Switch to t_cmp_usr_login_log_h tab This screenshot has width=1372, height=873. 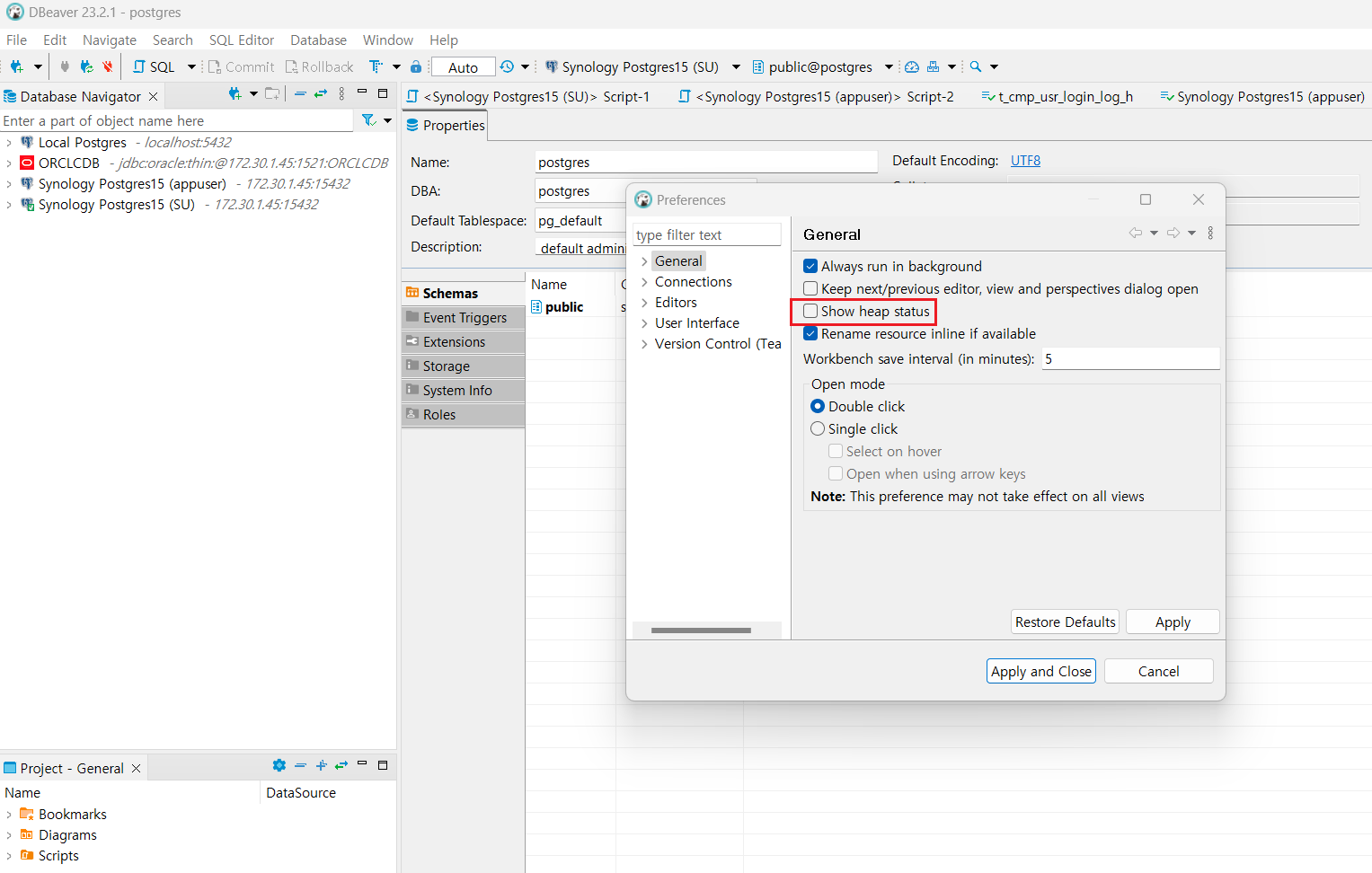[x=1057, y=96]
